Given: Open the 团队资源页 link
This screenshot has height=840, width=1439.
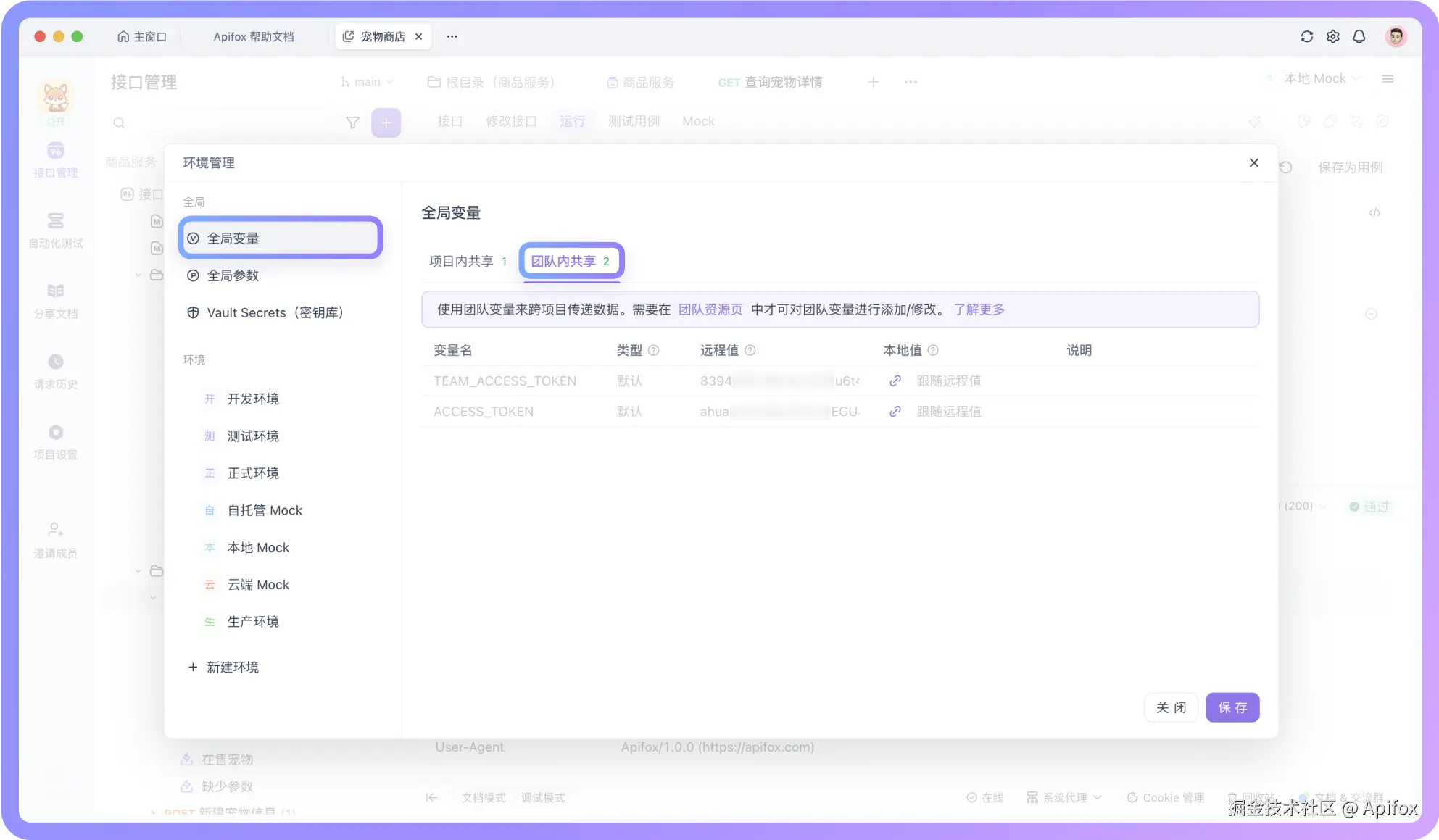Looking at the screenshot, I should [x=710, y=310].
